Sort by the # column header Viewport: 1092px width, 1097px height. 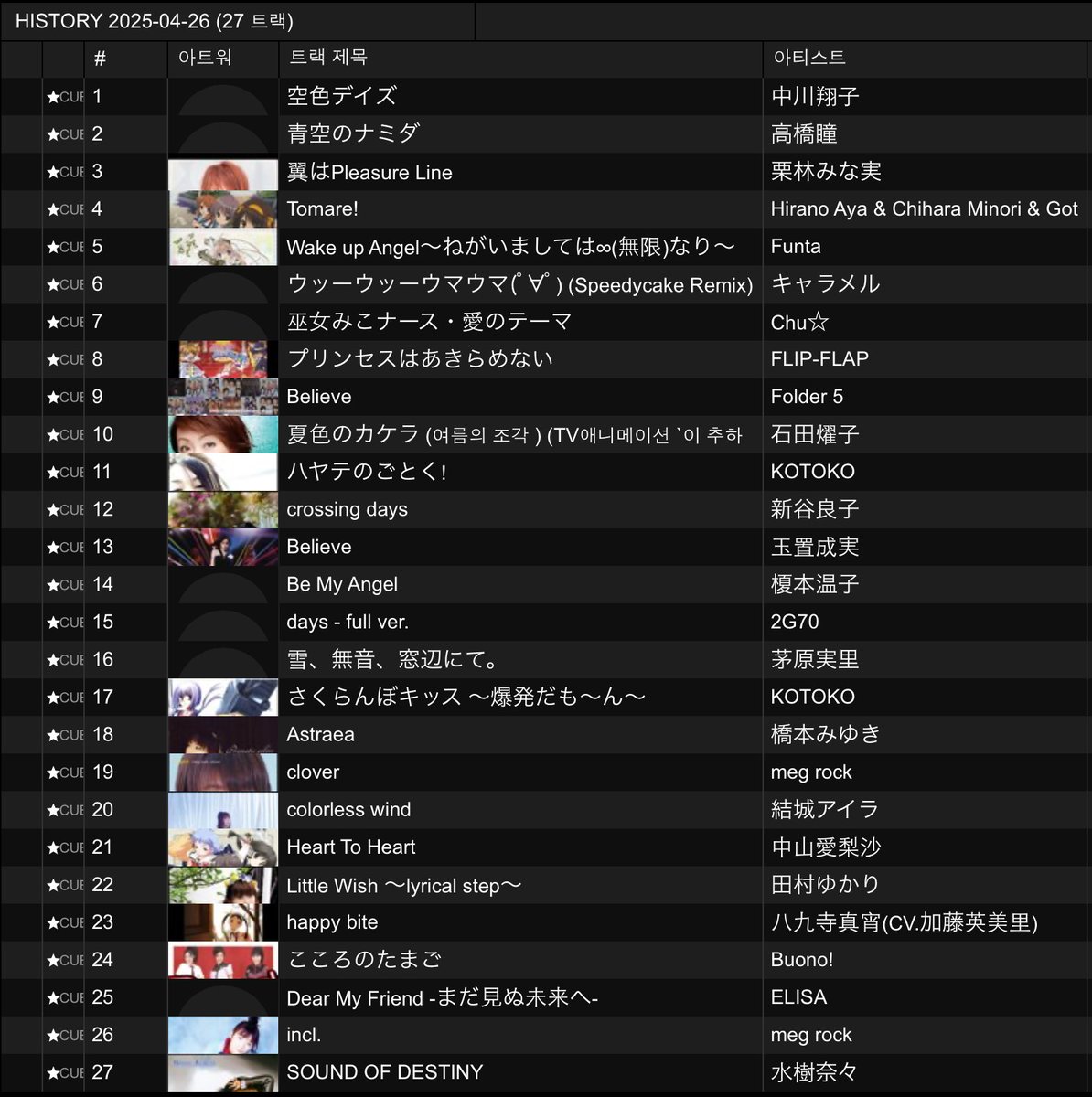(126, 59)
